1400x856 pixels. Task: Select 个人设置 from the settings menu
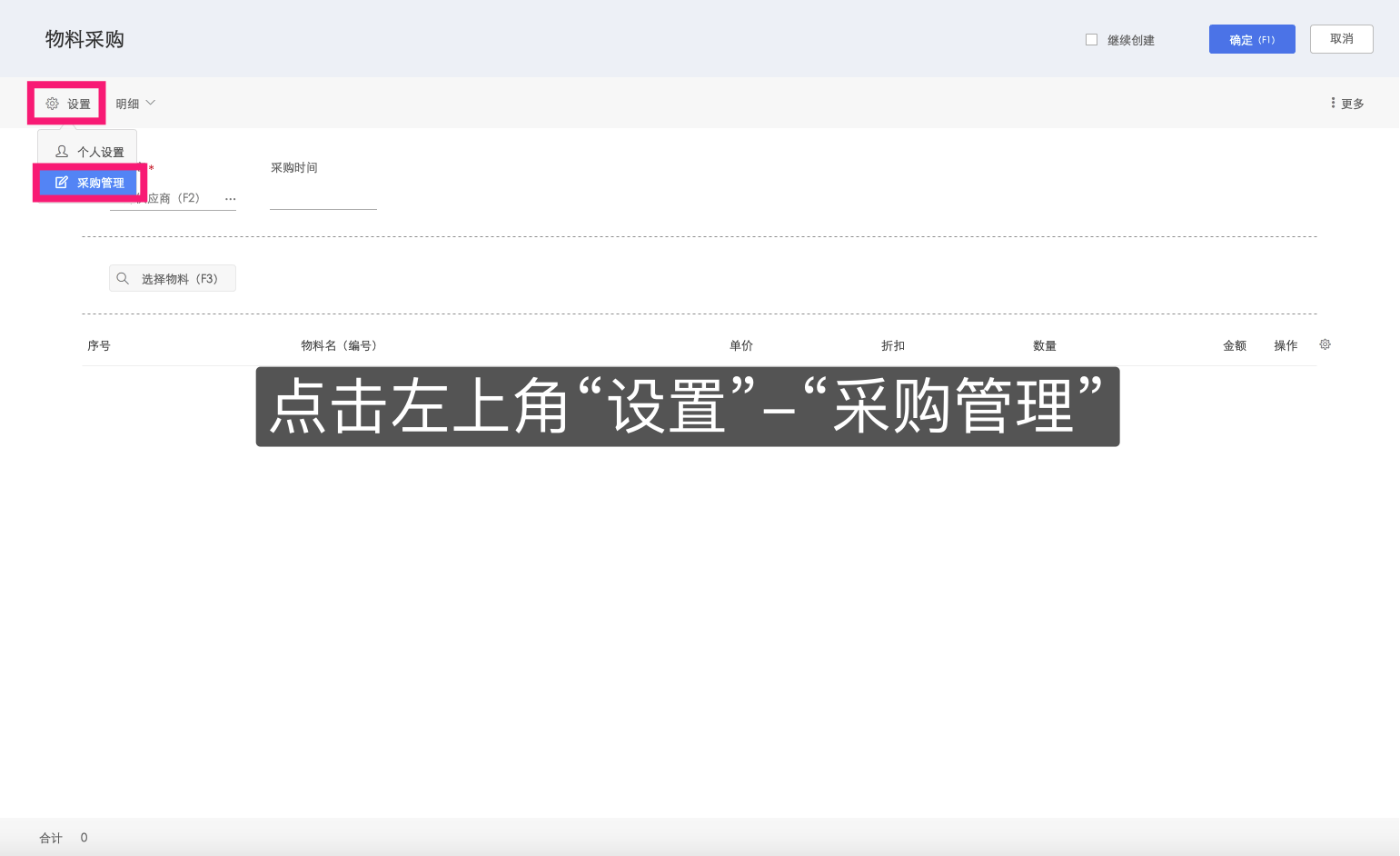coord(100,150)
